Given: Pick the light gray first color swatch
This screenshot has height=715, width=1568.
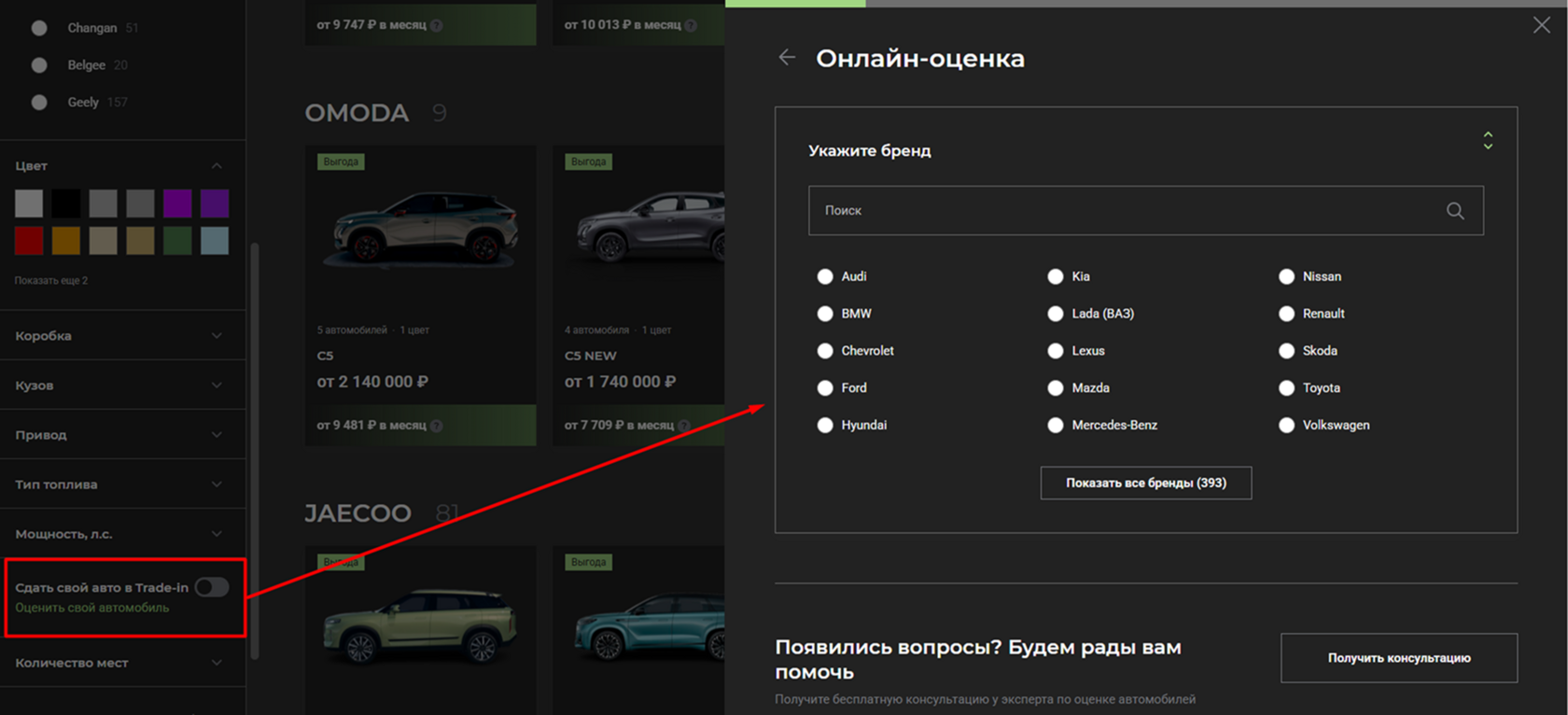Looking at the screenshot, I should (29, 203).
